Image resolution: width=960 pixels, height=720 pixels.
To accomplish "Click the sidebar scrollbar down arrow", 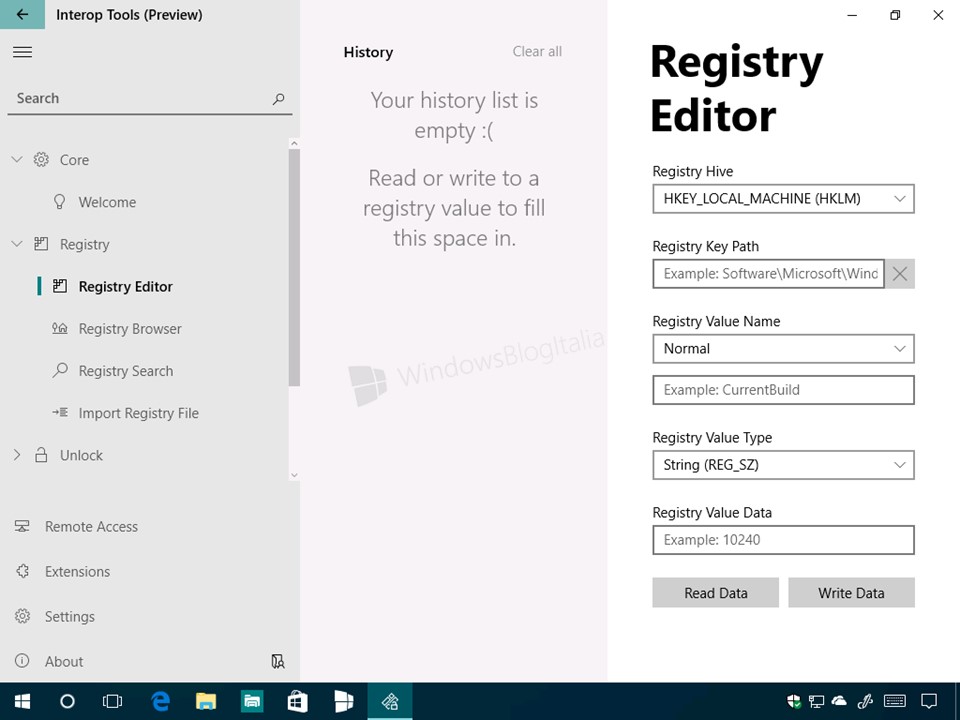I will click(x=294, y=475).
